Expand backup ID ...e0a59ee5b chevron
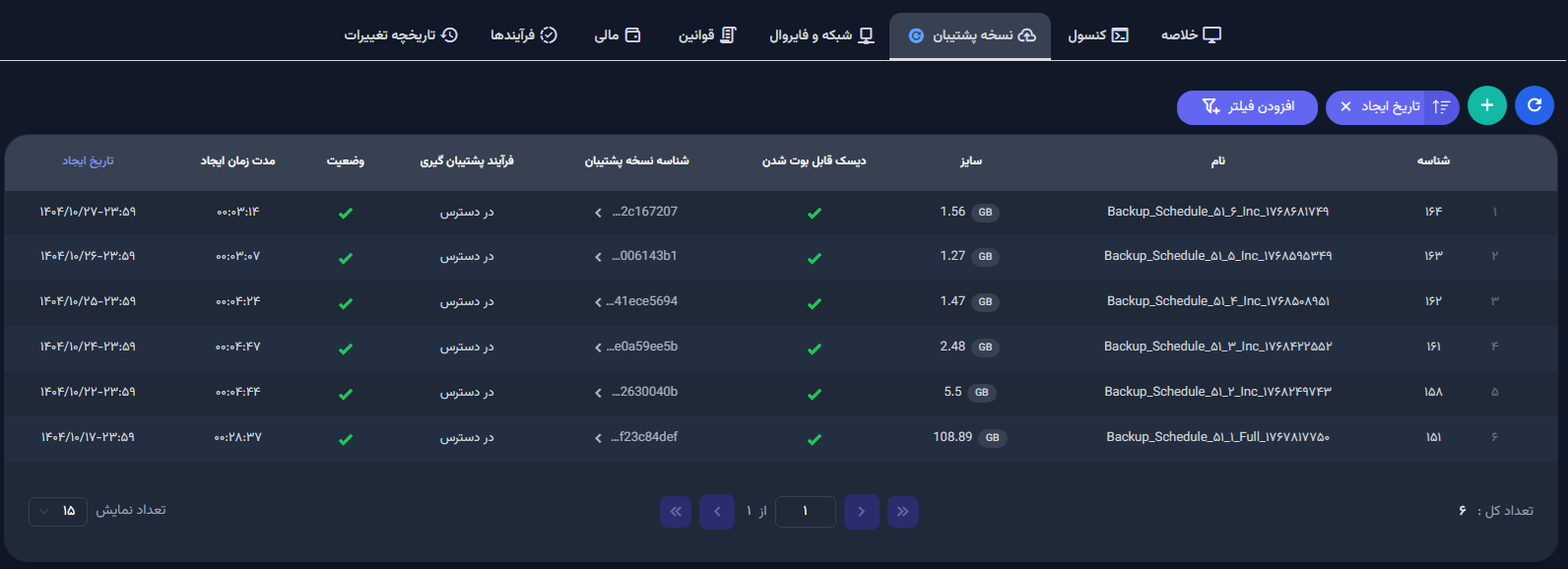 click(598, 348)
